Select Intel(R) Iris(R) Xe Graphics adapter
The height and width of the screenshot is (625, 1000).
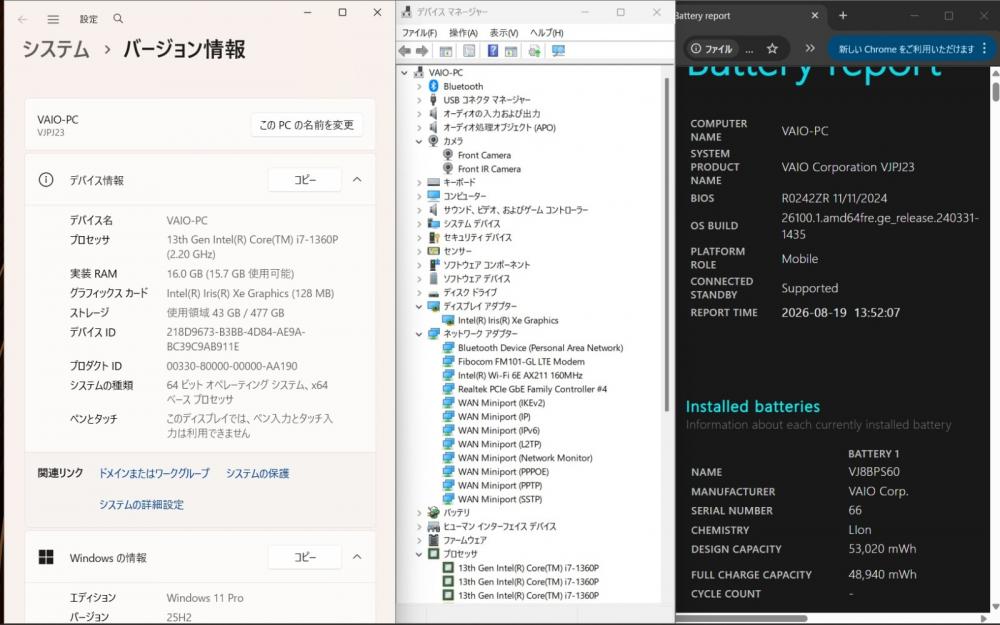(508, 320)
